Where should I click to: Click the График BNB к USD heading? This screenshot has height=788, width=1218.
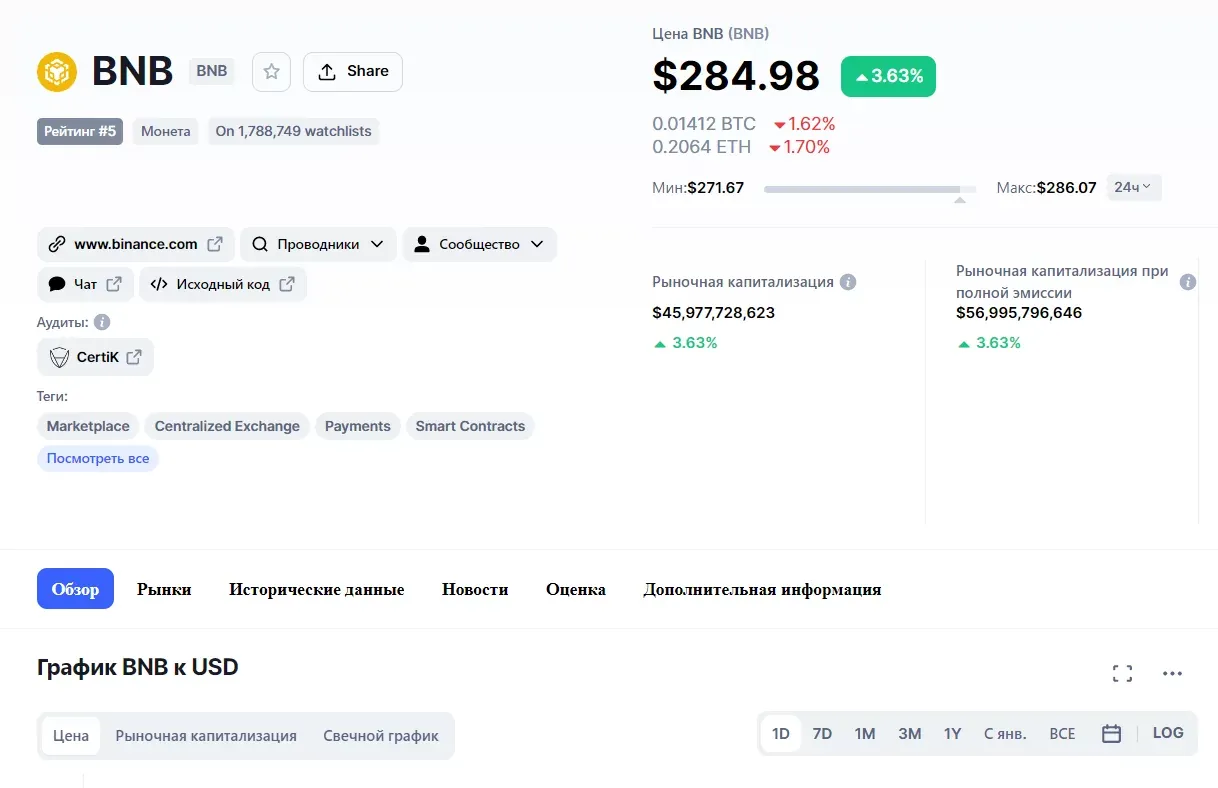138,667
